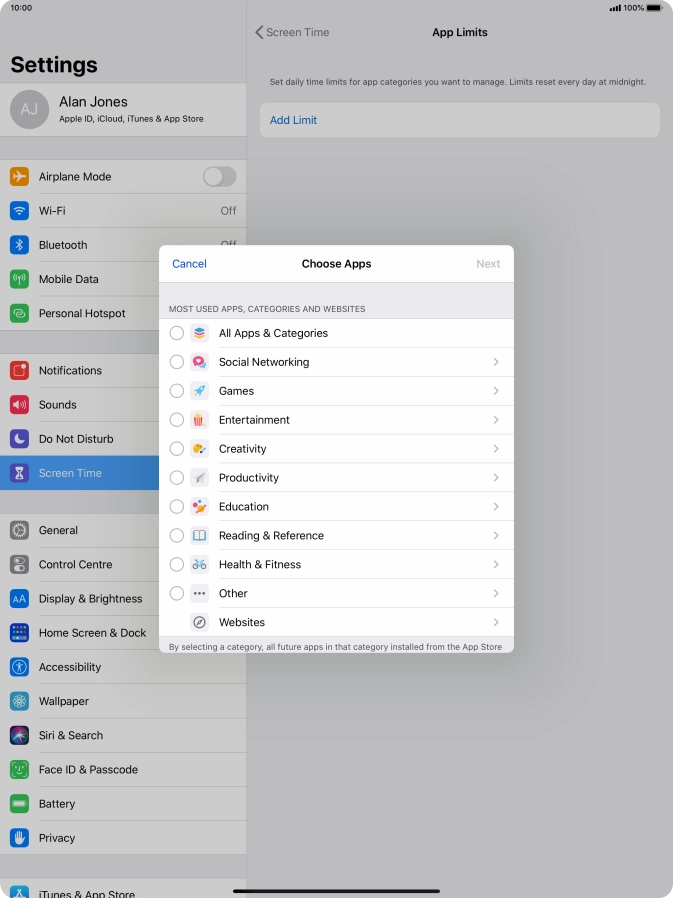
Task: Click the Websites compass icon
Action: point(199,622)
